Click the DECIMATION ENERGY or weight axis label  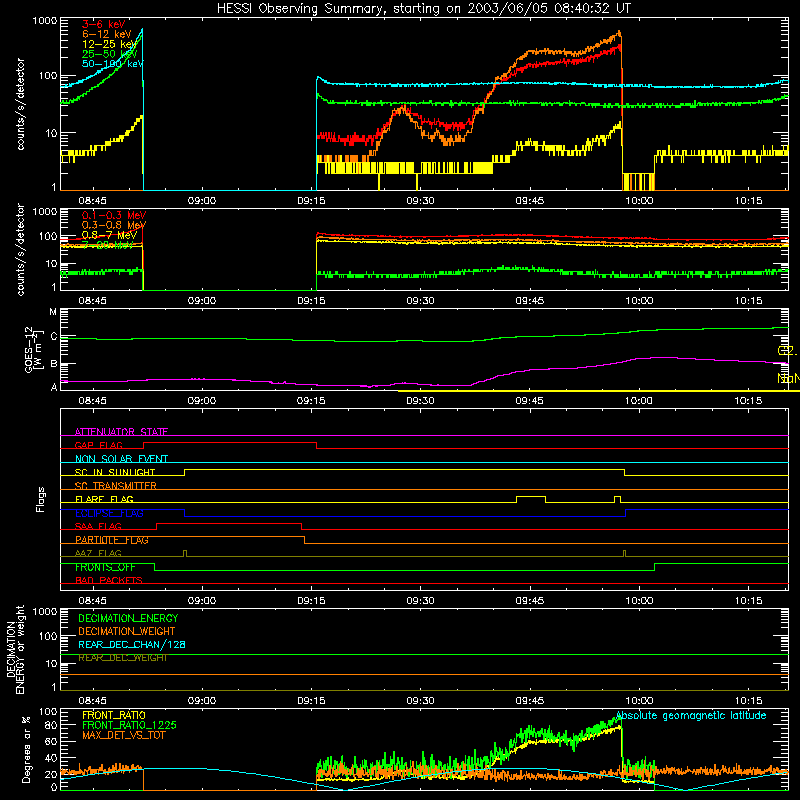click(x=15, y=649)
